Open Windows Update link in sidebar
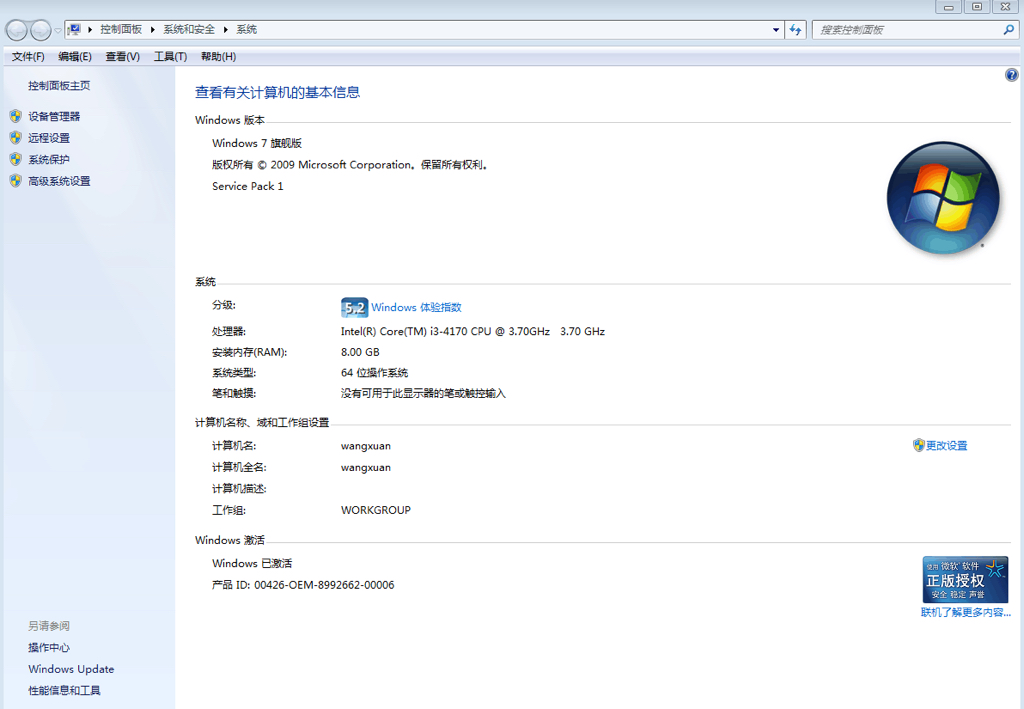1024x709 pixels. pyautogui.click(x=71, y=669)
